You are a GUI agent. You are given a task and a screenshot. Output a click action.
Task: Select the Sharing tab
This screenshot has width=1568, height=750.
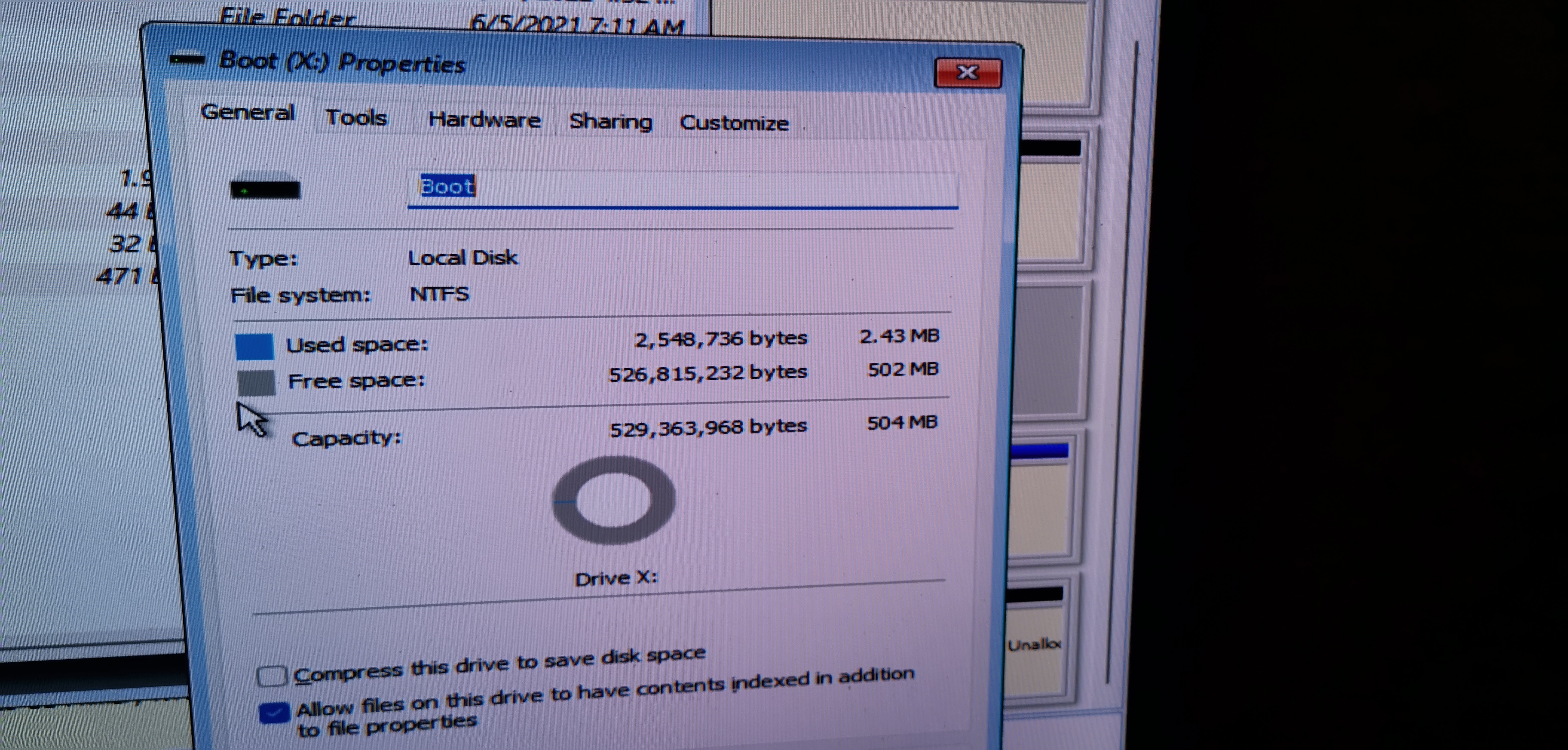[x=610, y=121]
